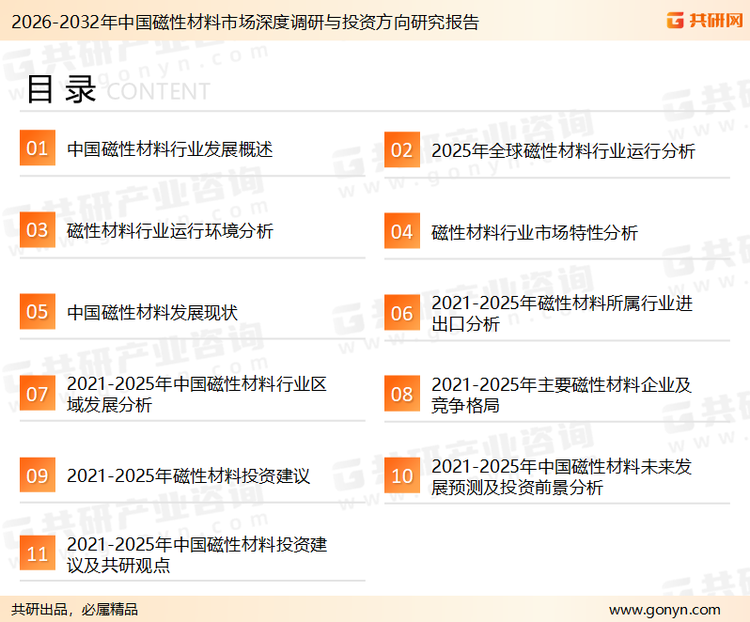The height and width of the screenshot is (622, 750).
Task: Click the orange 03 chapter number badge
Action: point(37,231)
